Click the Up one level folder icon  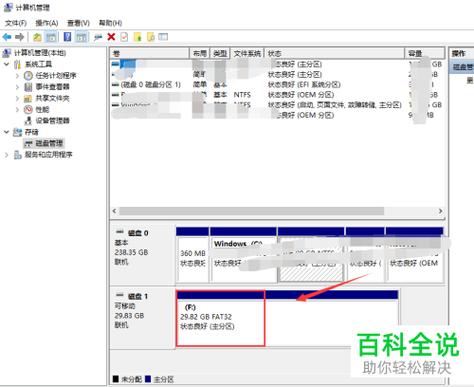pyautogui.click(x=37, y=37)
